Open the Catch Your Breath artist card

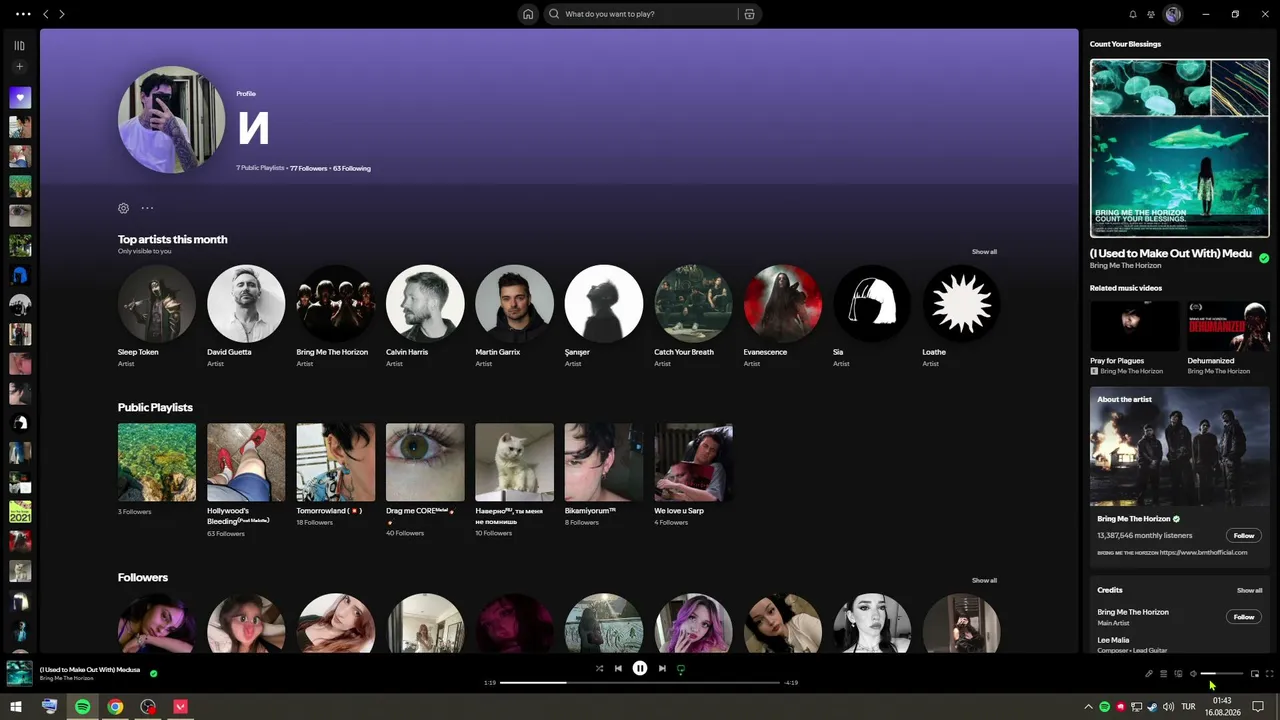click(693, 316)
